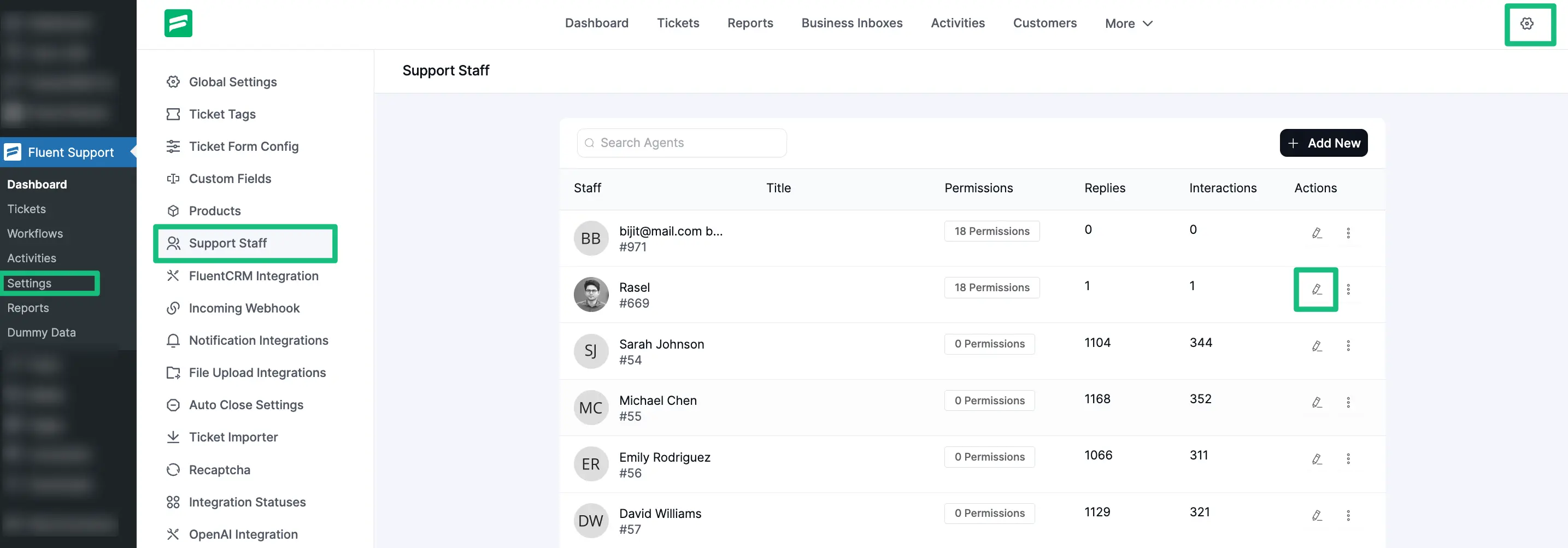
Task: Click edit pencil icon for Emily Rodriguez
Action: (1316, 459)
